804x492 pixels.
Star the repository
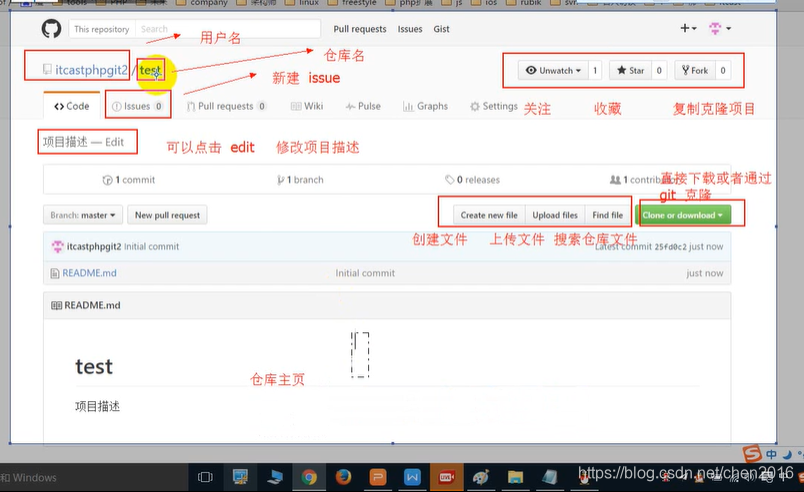click(x=630, y=70)
